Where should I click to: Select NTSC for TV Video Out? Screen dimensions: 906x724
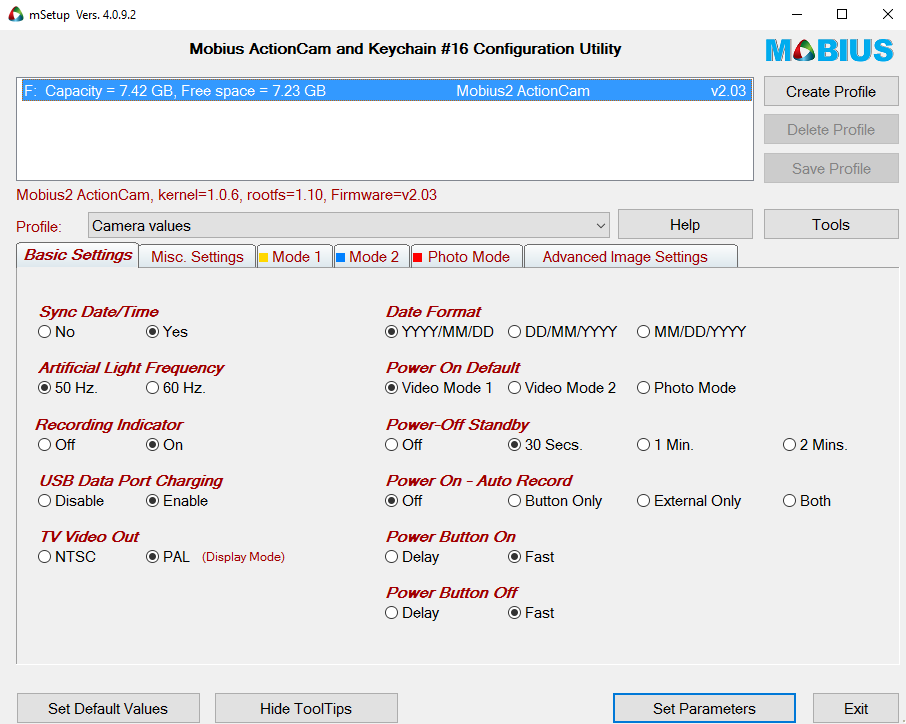[x=67, y=557]
